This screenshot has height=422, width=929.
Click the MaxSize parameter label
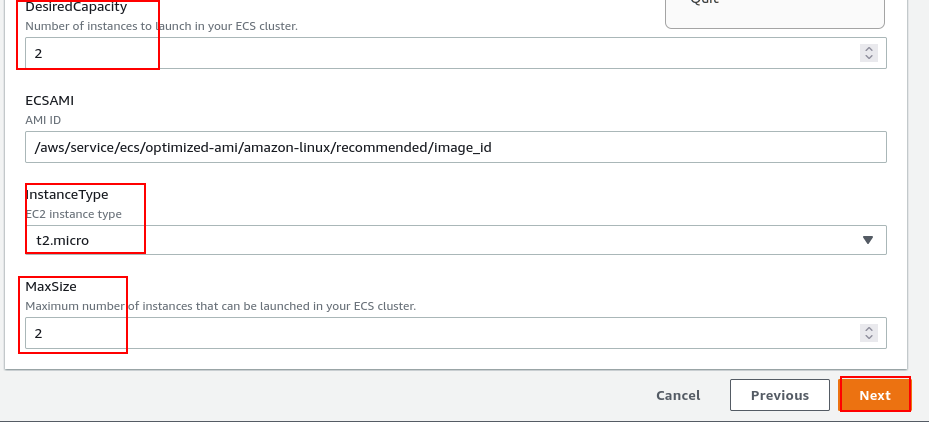[x=51, y=286]
